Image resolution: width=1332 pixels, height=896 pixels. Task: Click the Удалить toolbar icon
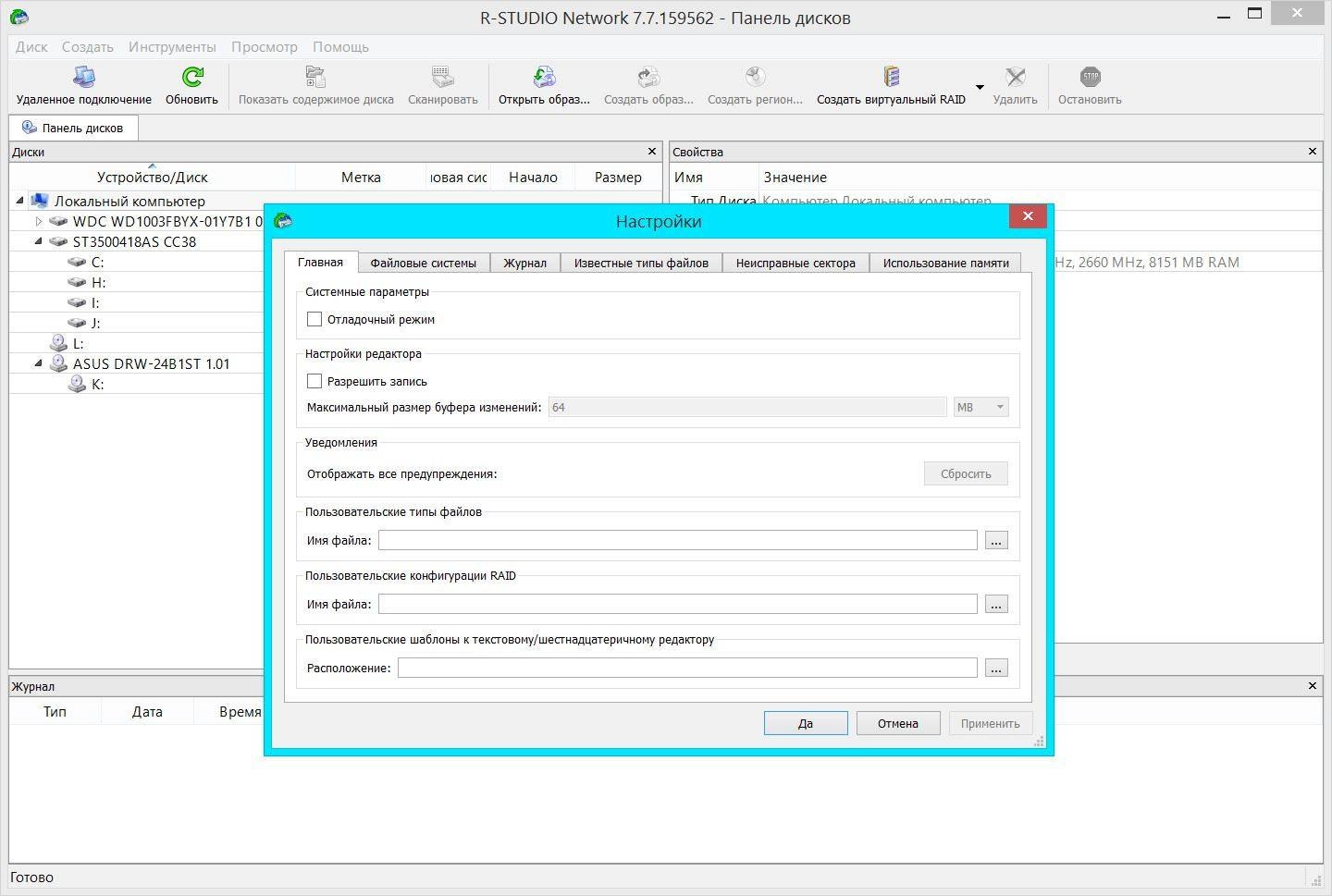pos(1015,77)
